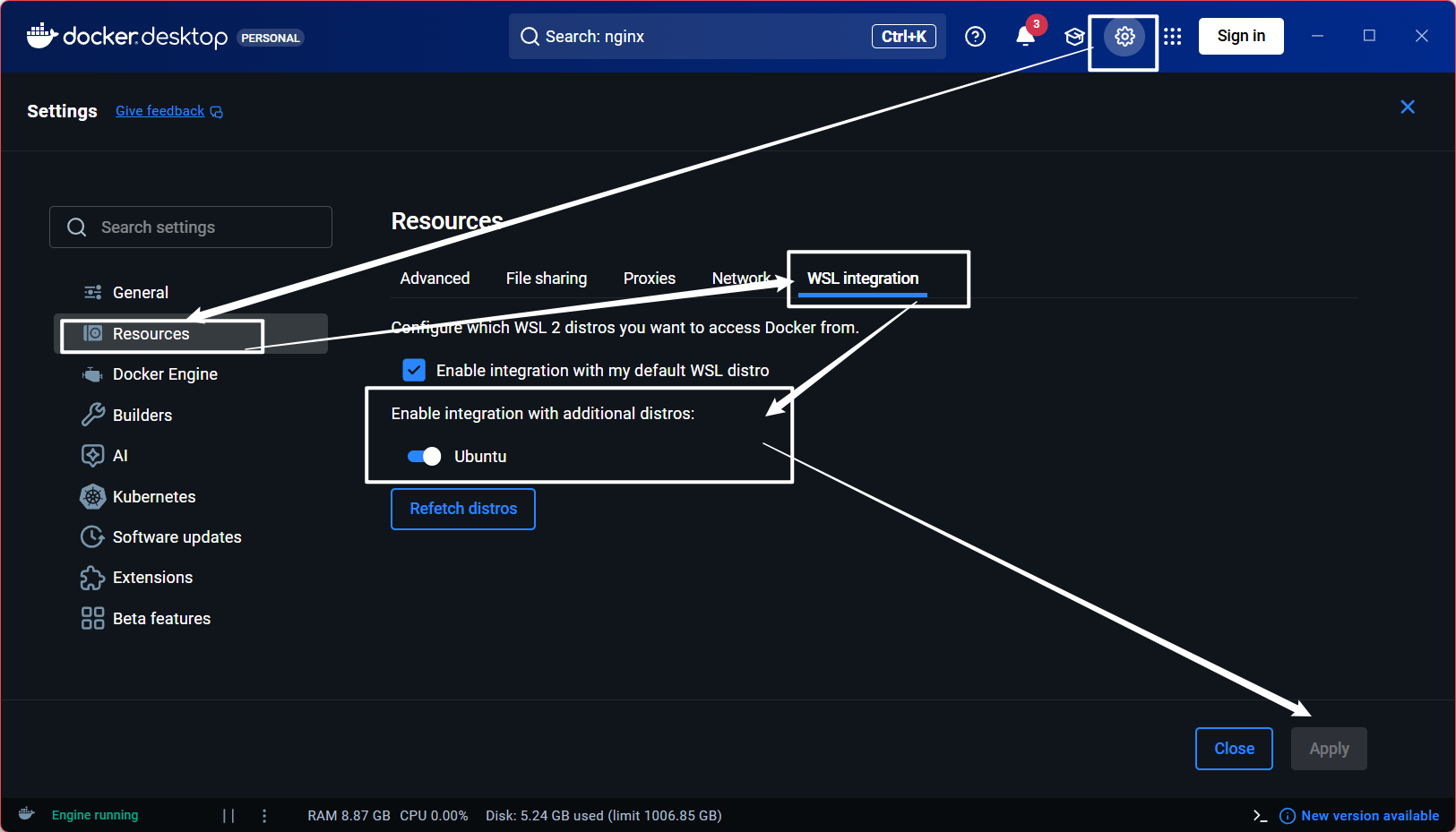
Task: Open the Learning center graduation cap icon
Action: tap(1074, 37)
